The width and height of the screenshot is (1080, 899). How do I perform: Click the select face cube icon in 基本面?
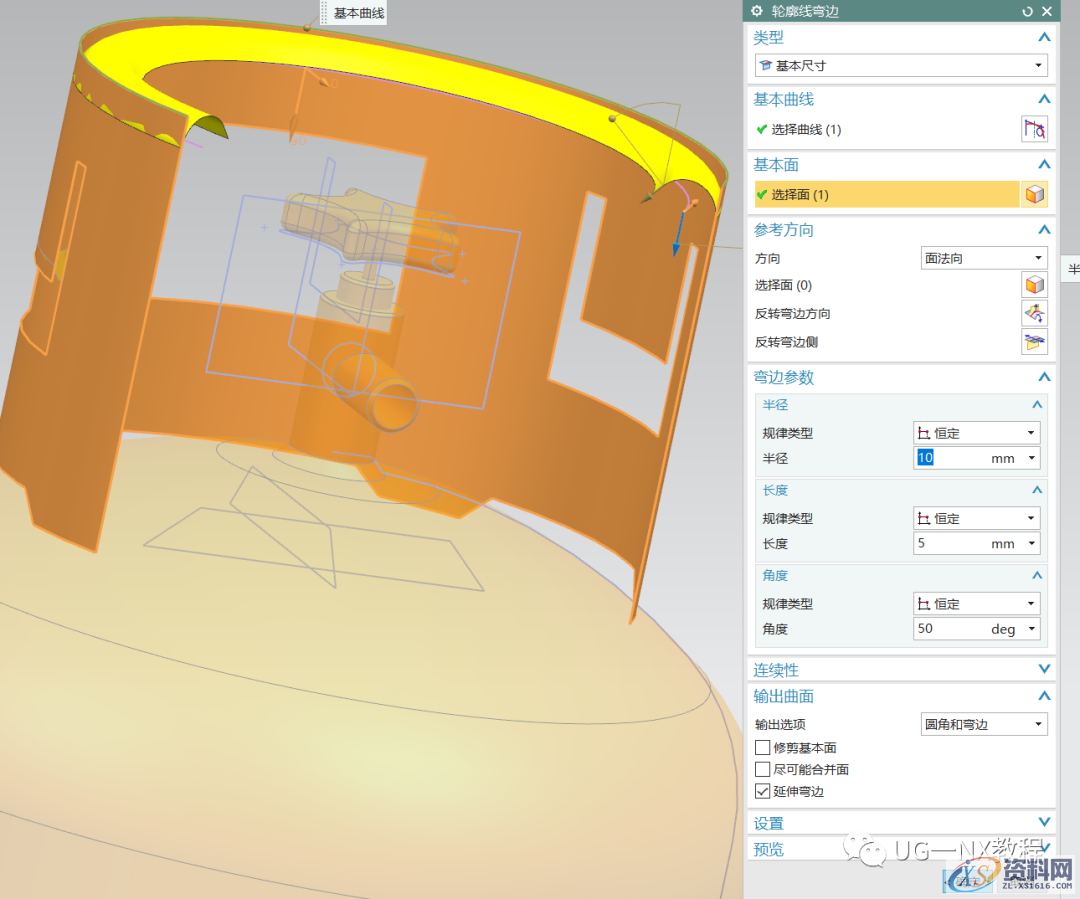pos(1034,194)
